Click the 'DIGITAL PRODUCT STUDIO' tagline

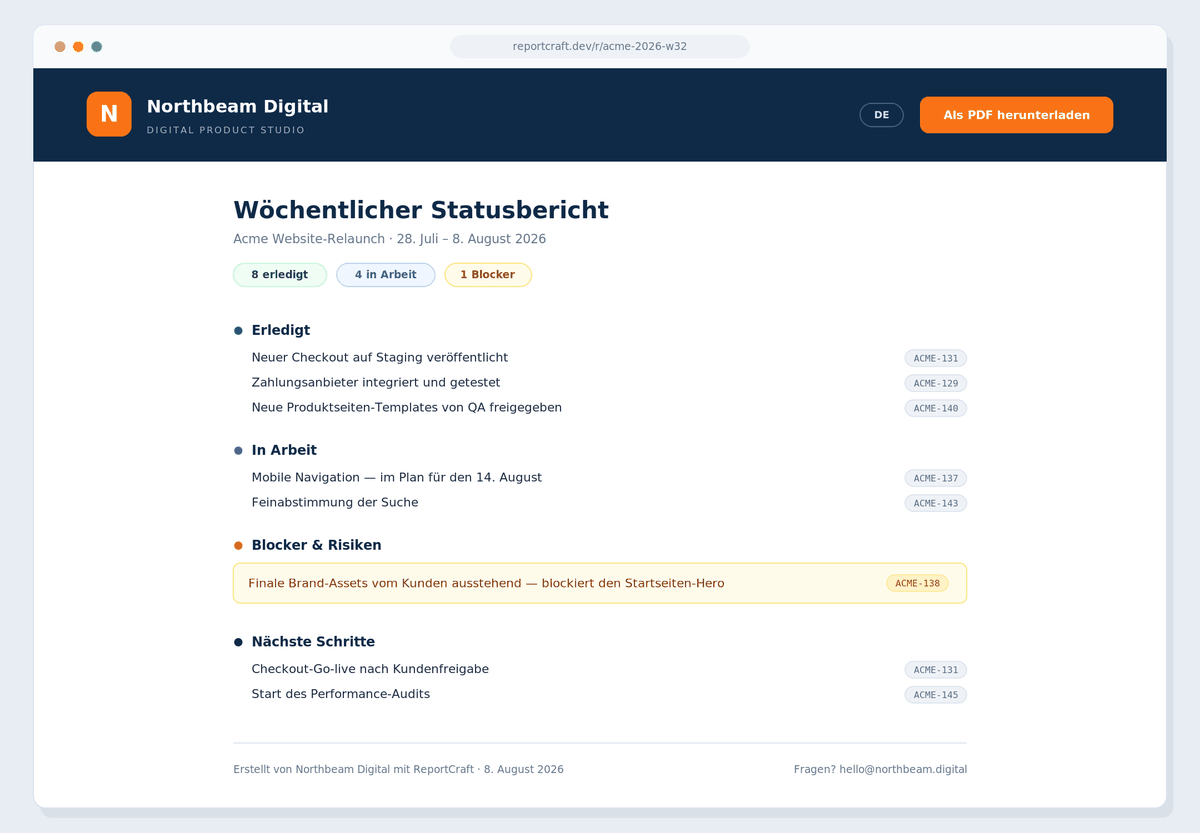[x=226, y=131]
